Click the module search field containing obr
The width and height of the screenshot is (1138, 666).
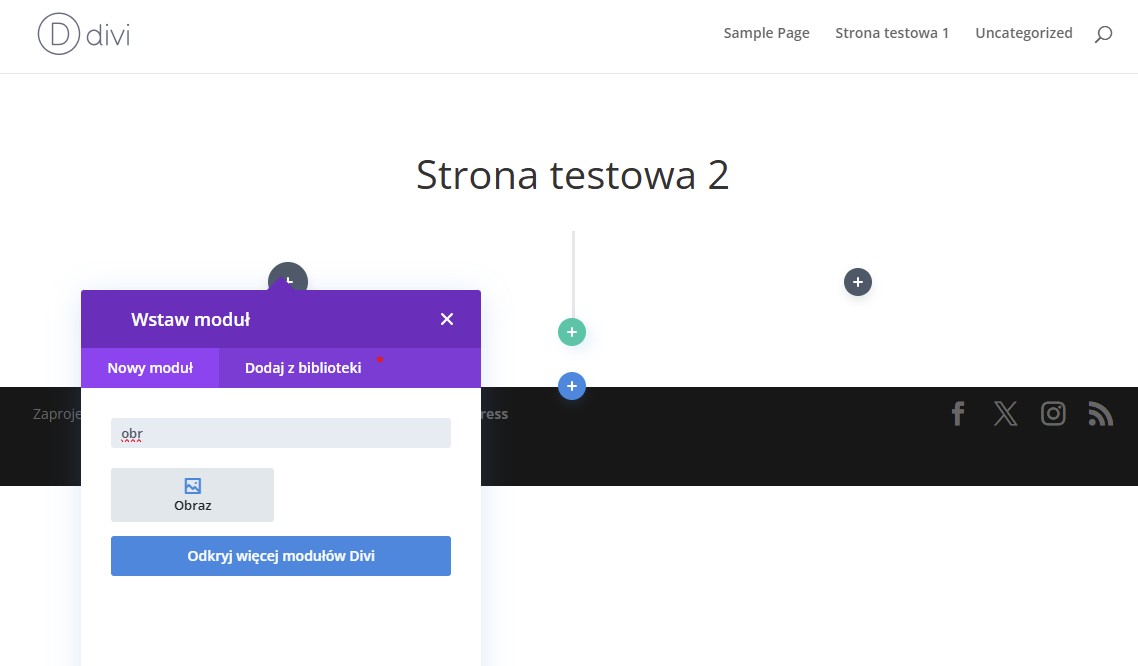(x=281, y=433)
